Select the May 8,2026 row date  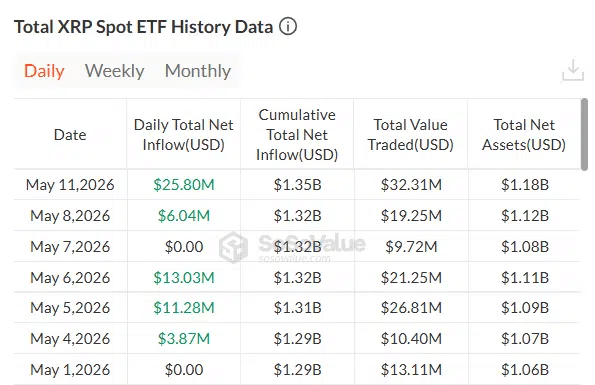click(x=70, y=216)
